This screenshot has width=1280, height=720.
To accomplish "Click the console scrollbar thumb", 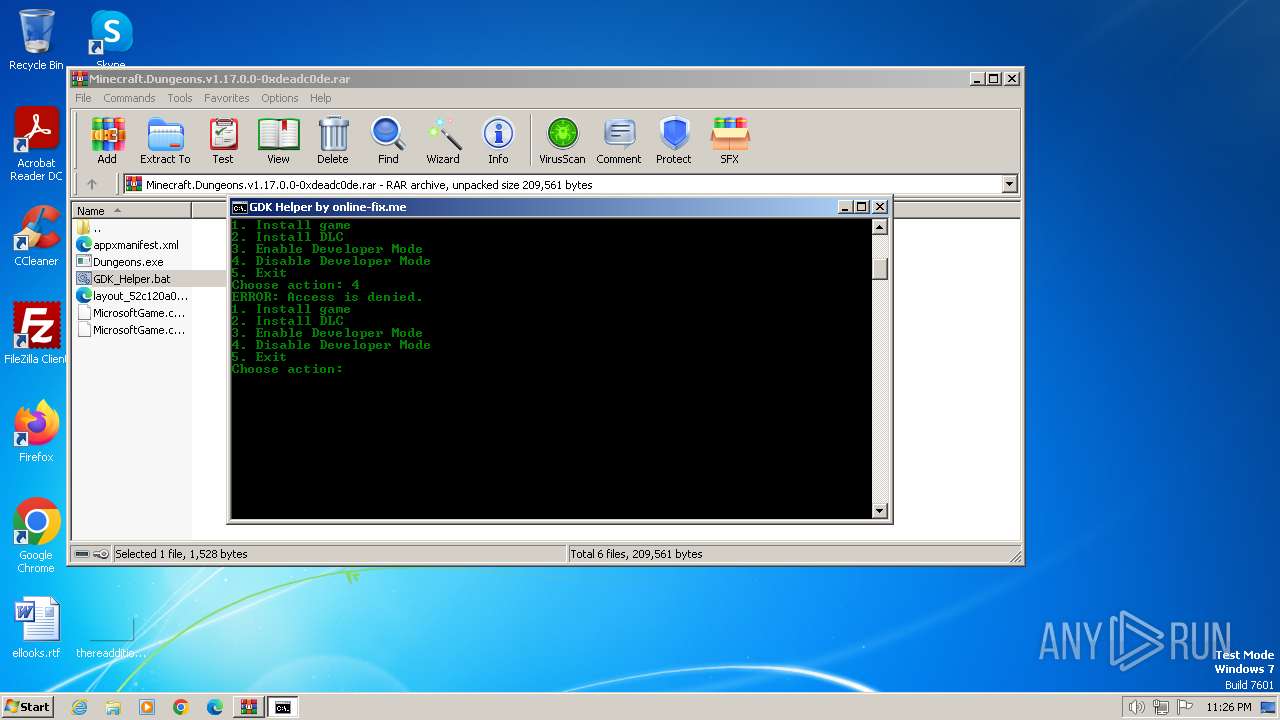I will pyautogui.click(x=880, y=269).
